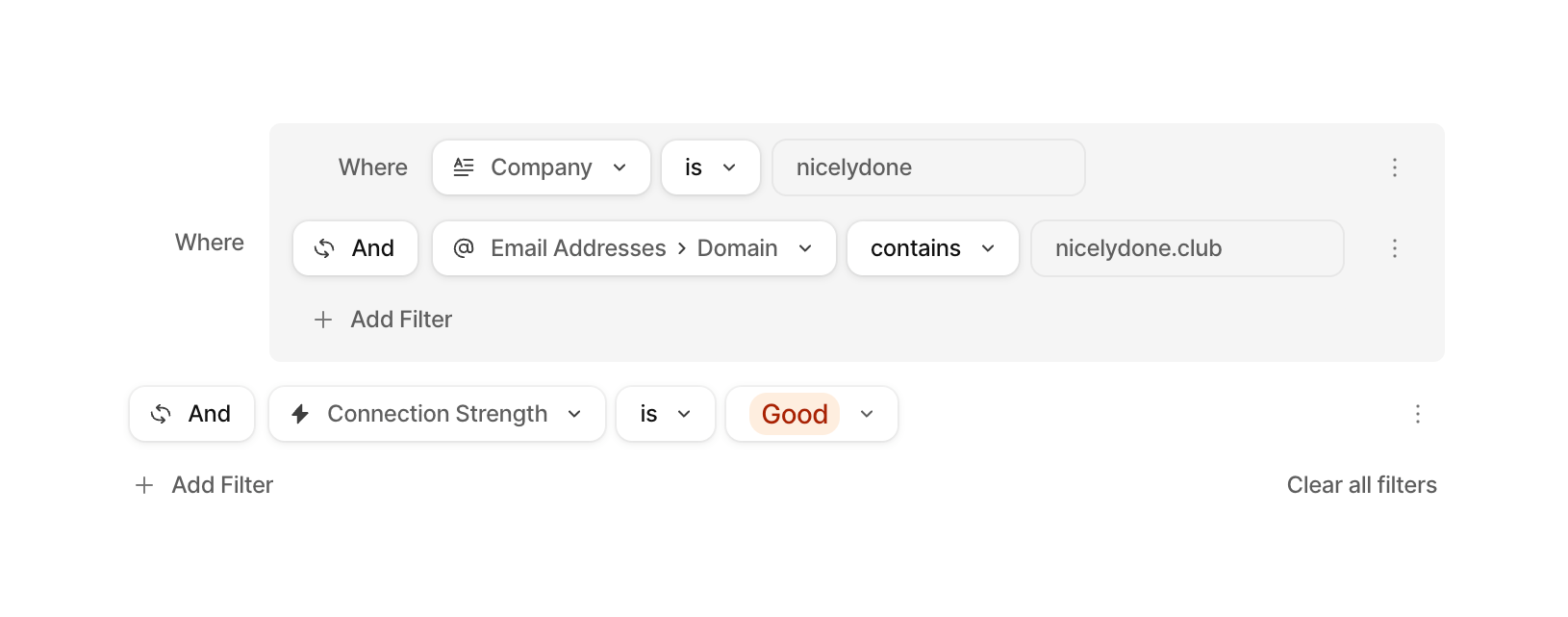Expand the Company attribute dropdown chevron
The image size is (1568, 617).
[x=620, y=167]
